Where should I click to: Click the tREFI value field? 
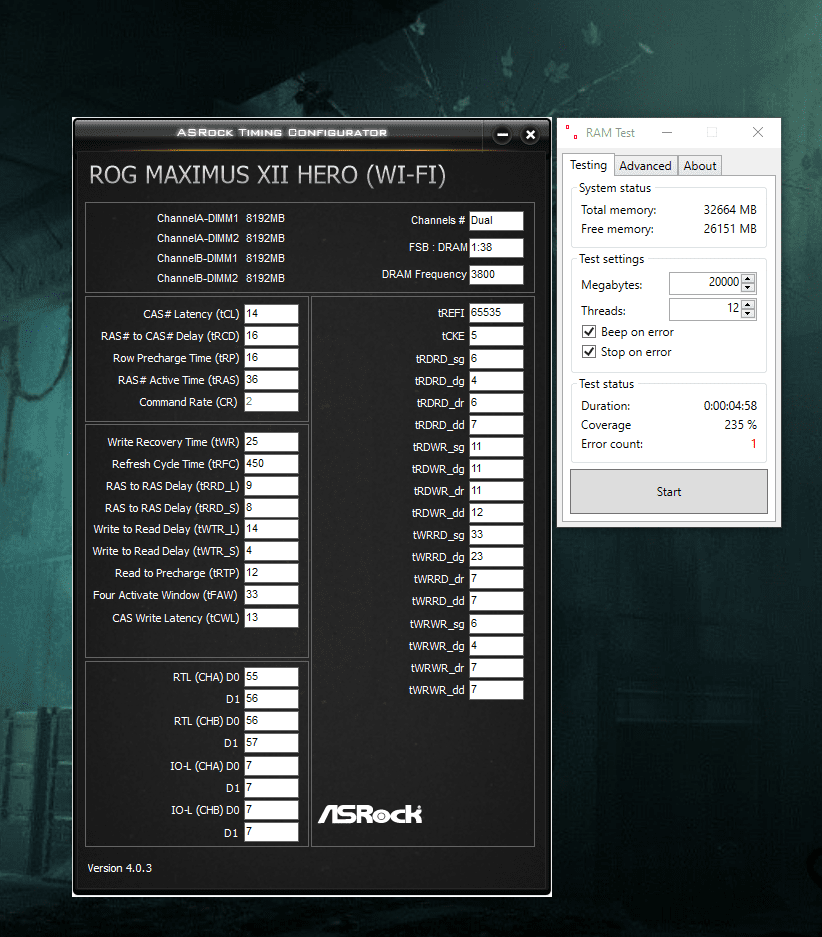pos(496,313)
